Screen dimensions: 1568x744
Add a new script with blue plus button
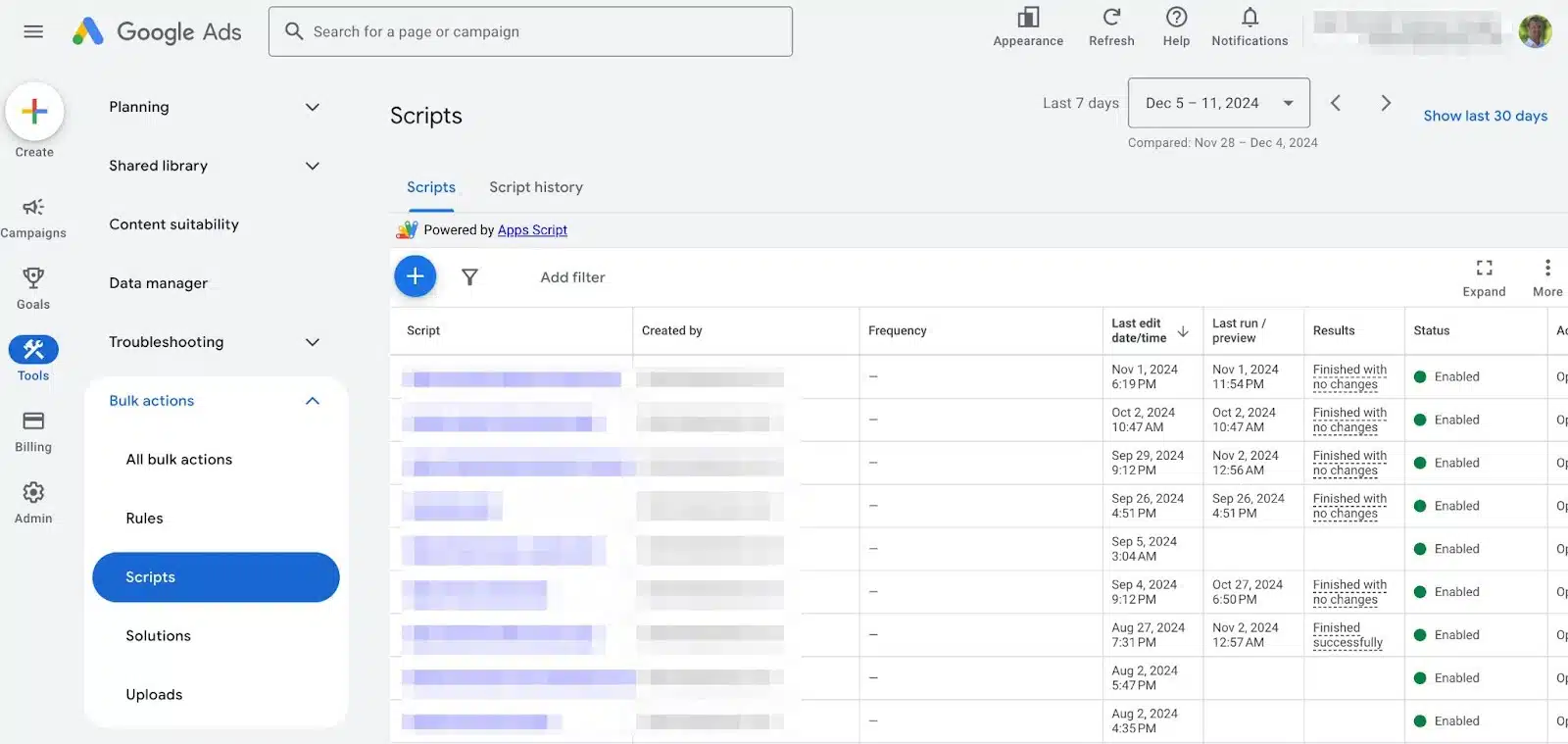pos(416,276)
